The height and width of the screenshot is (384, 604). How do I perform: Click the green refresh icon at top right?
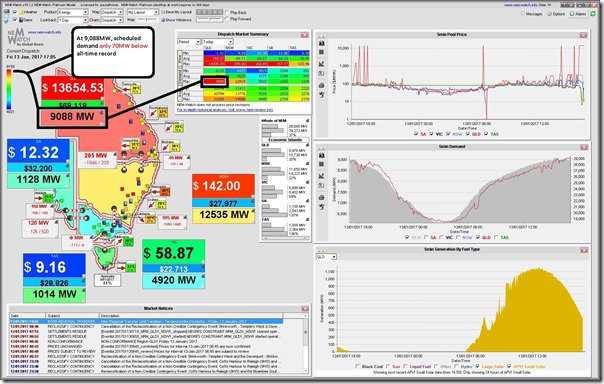tap(593, 13)
